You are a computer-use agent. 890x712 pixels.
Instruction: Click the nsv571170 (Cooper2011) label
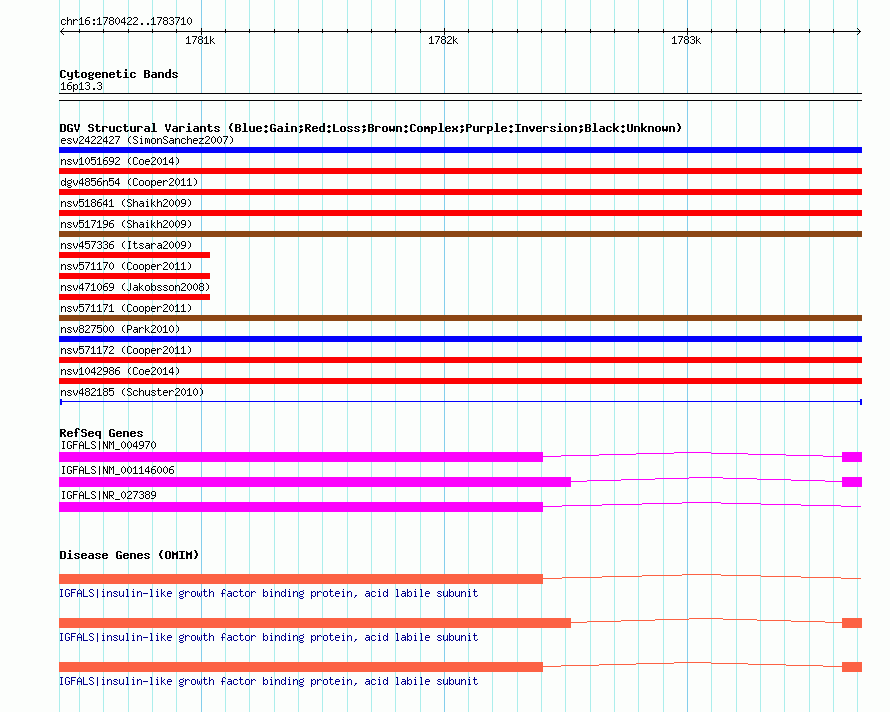126,266
